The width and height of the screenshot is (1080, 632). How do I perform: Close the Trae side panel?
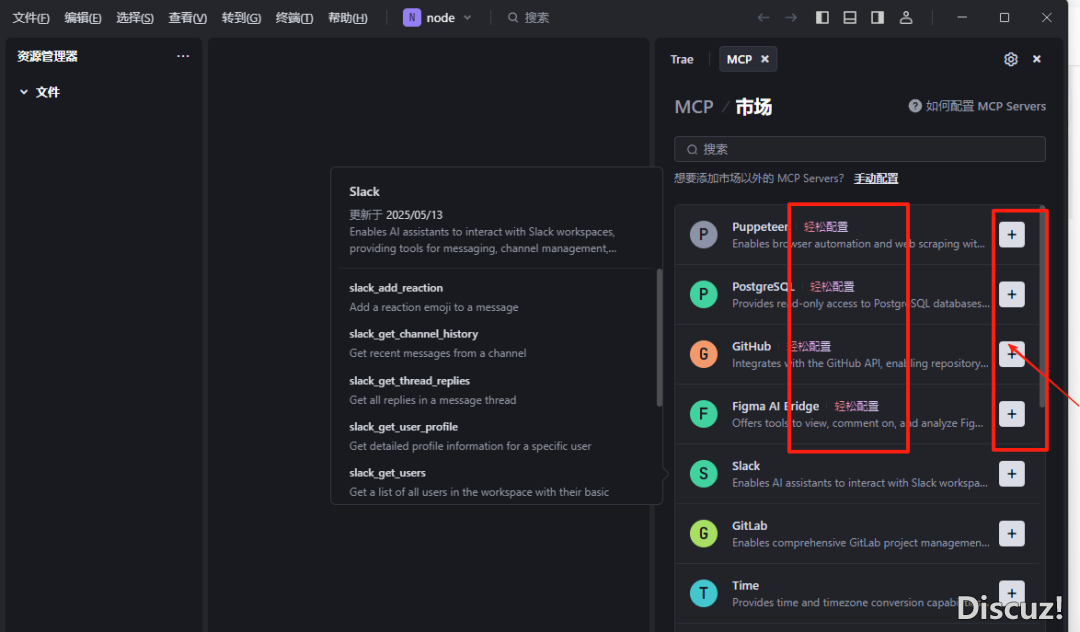[1037, 59]
